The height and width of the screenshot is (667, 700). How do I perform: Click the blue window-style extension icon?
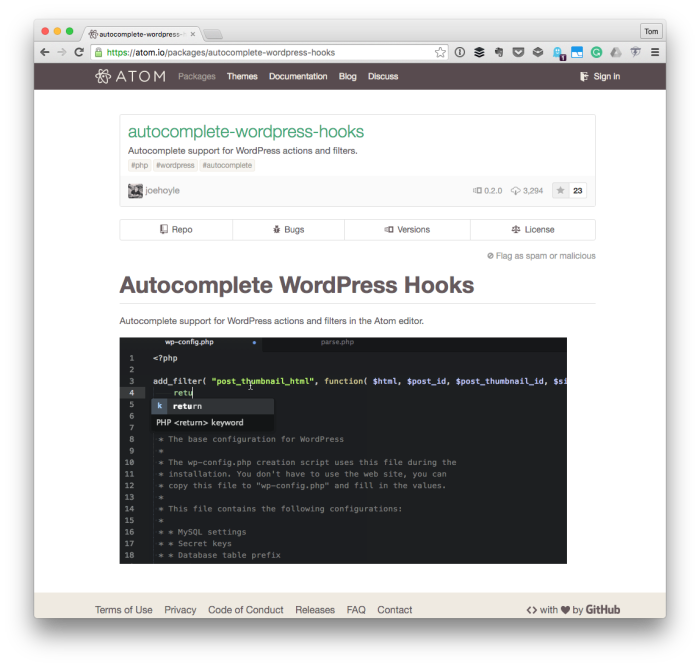pyautogui.click(x=577, y=52)
